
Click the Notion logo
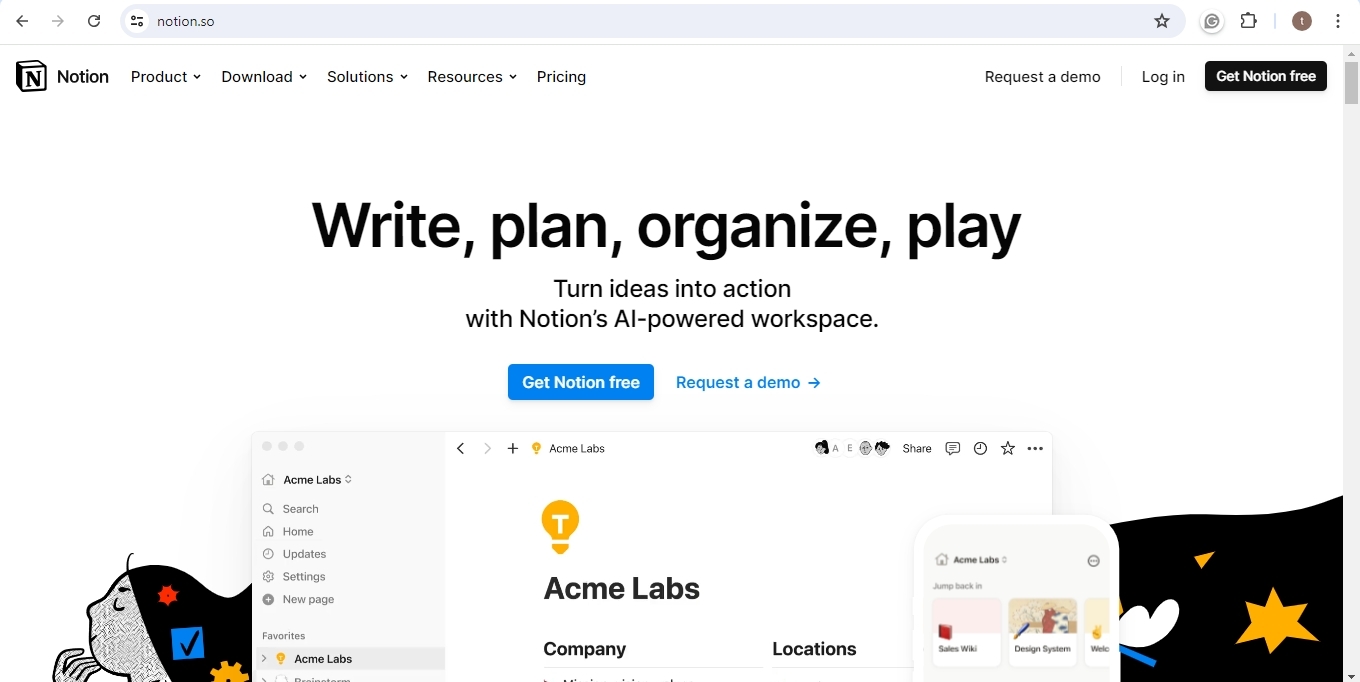pyautogui.click(x=62, y=76)
